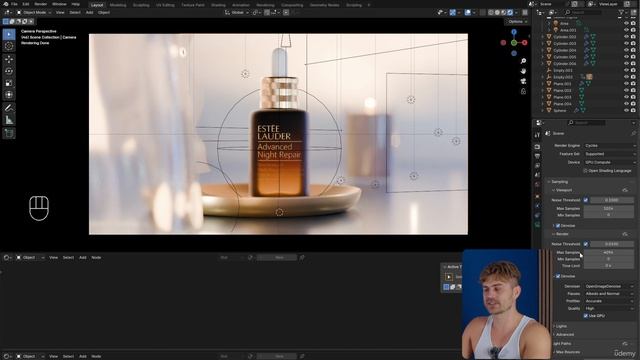The height and width of the screenshot is (360, 640).
Task: Select the Measure tool
Action: (x=9, y=120)
